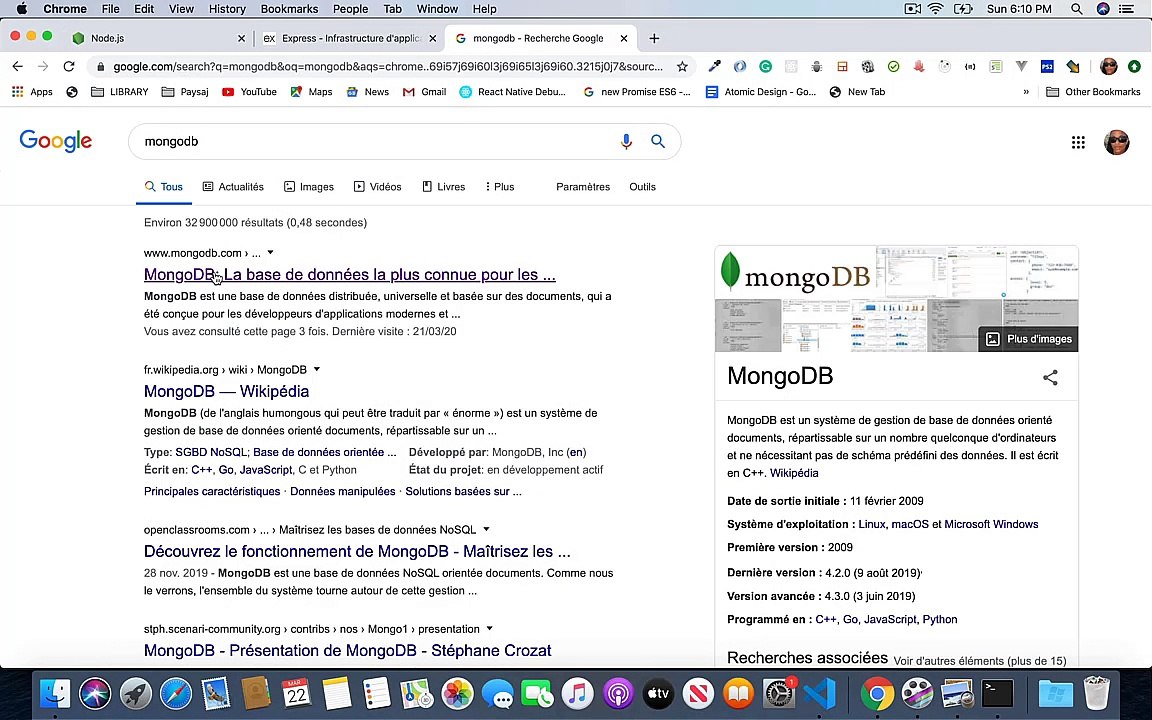Go back to previous page
The width and height of the screenshot is (1152, 720).
click(x=18, y=67)
